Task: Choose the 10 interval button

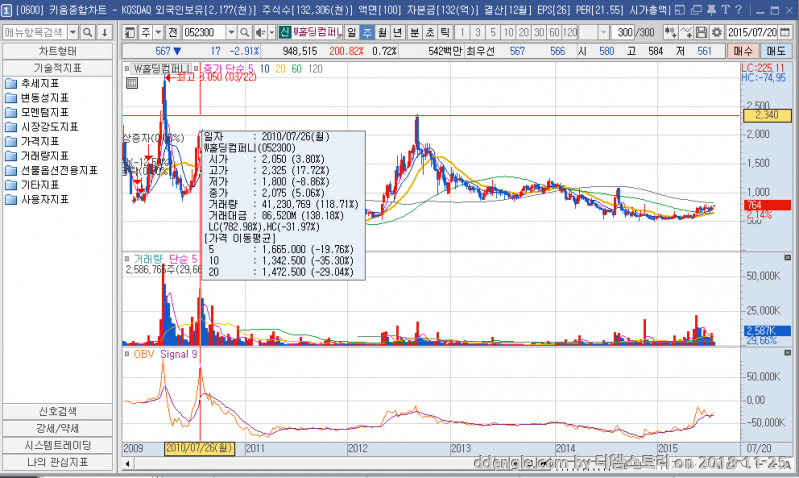Action: point(509,33)
